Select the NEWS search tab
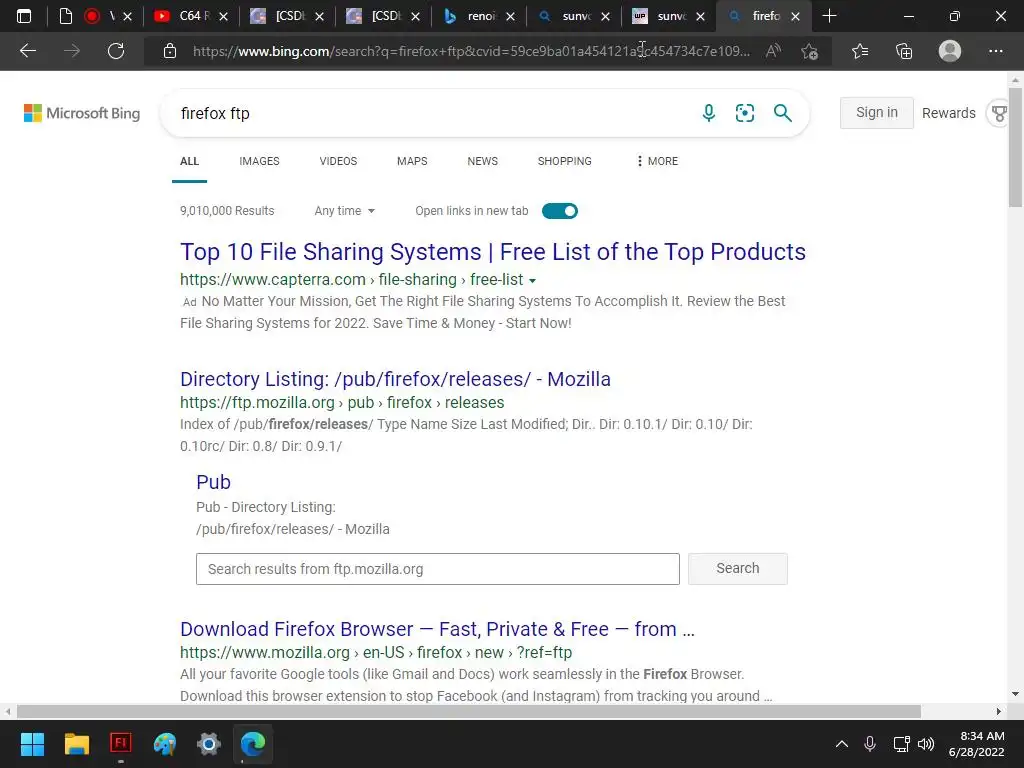 click(483, 161)
